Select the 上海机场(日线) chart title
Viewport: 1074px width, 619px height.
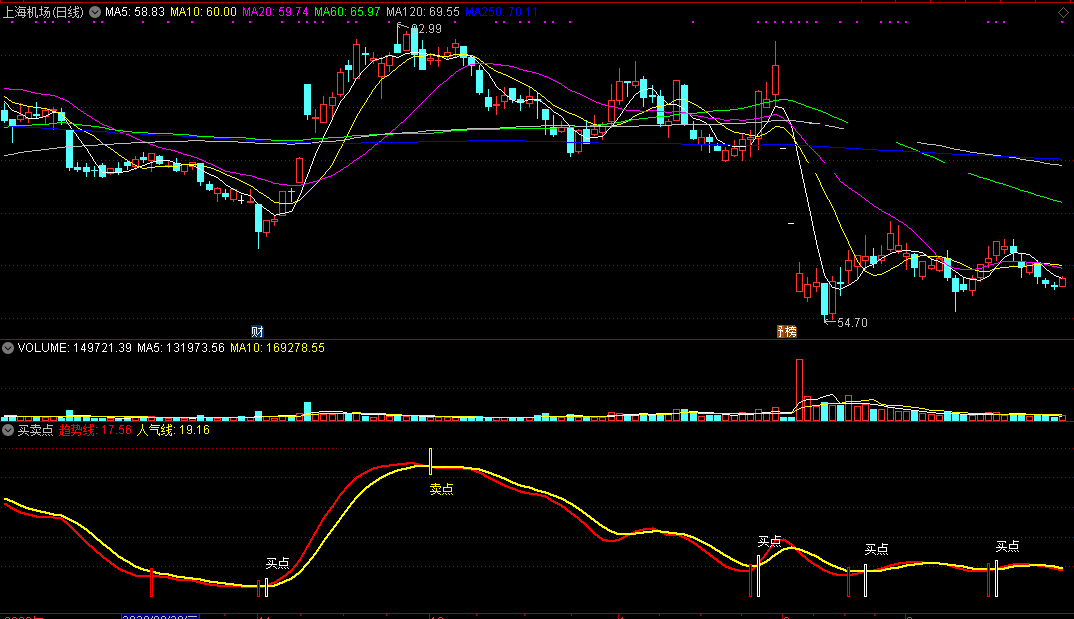(43, 12)
